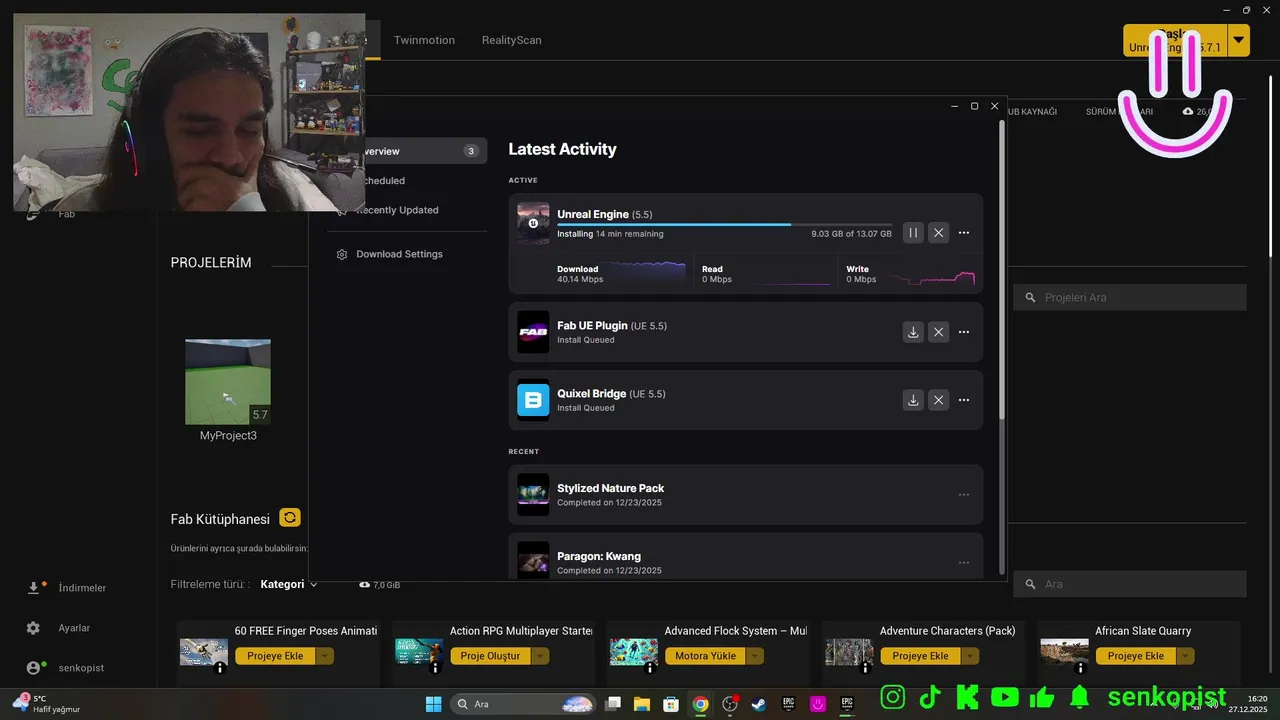Click the '9.03 GB of 13.07 GB' text
Image resolution: width=1280 pixels, height=720 pixels.
click(x=851, y=234)
